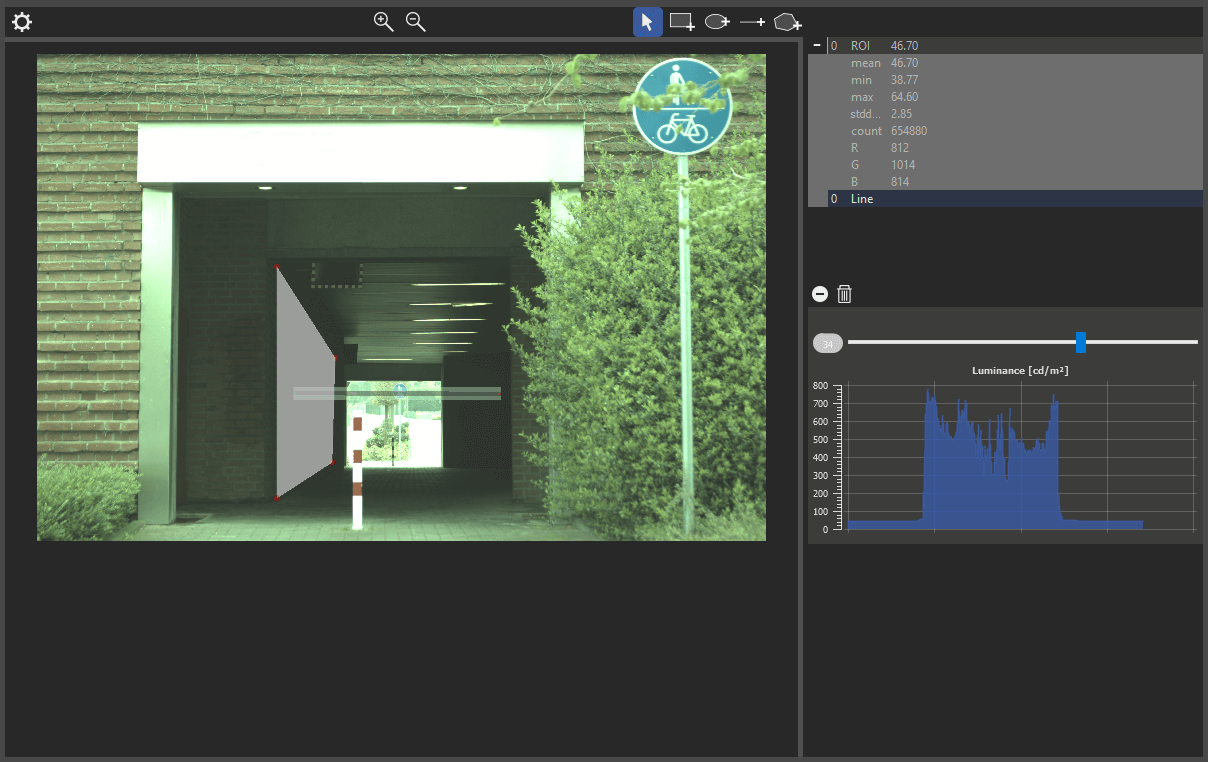Zoom in with the magnifier plus icon
The image size is (1208, 762).
point(384,22)
